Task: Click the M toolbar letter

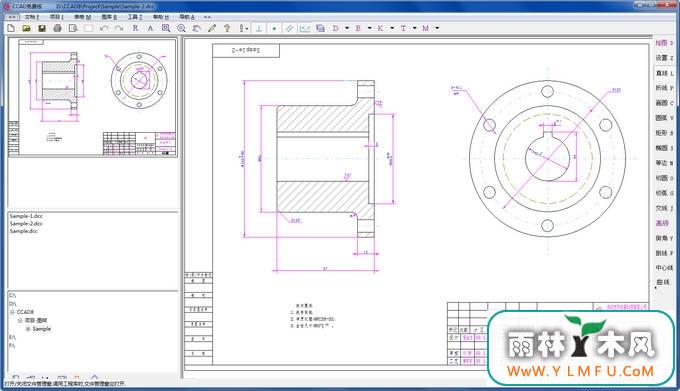Action: click(425, 28)
